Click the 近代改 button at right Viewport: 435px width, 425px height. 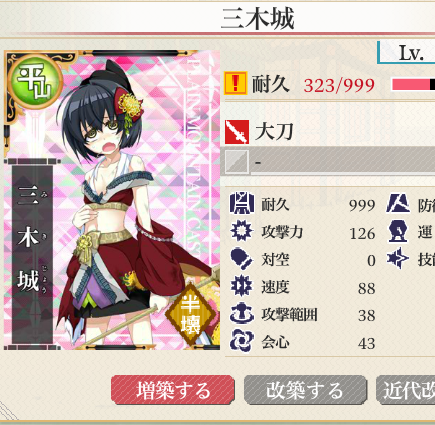coord(406,390)
